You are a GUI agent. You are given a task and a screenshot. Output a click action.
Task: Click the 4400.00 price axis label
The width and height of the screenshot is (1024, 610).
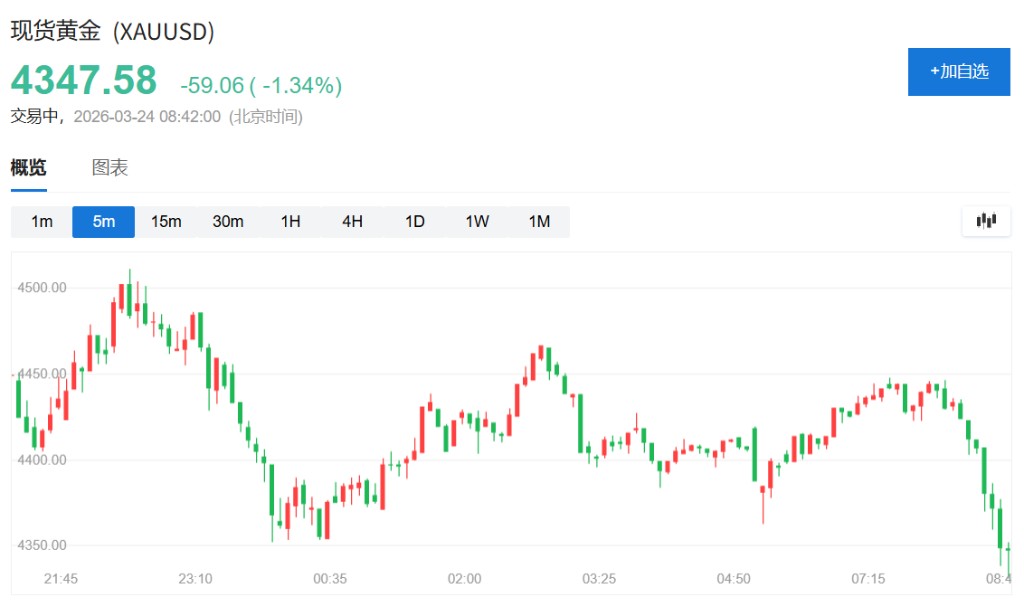[x=42, y=460]
